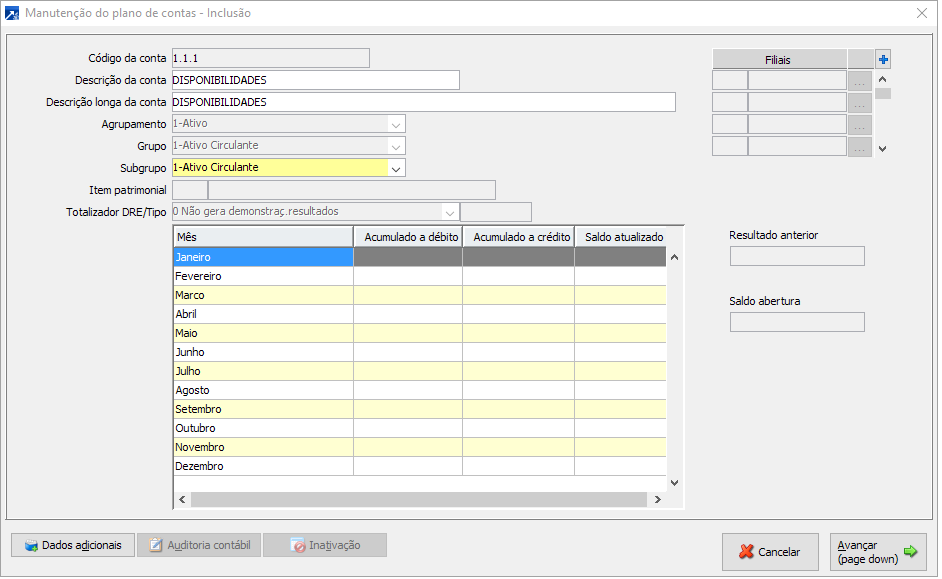Cancel the account inclusion

(770, 552)
